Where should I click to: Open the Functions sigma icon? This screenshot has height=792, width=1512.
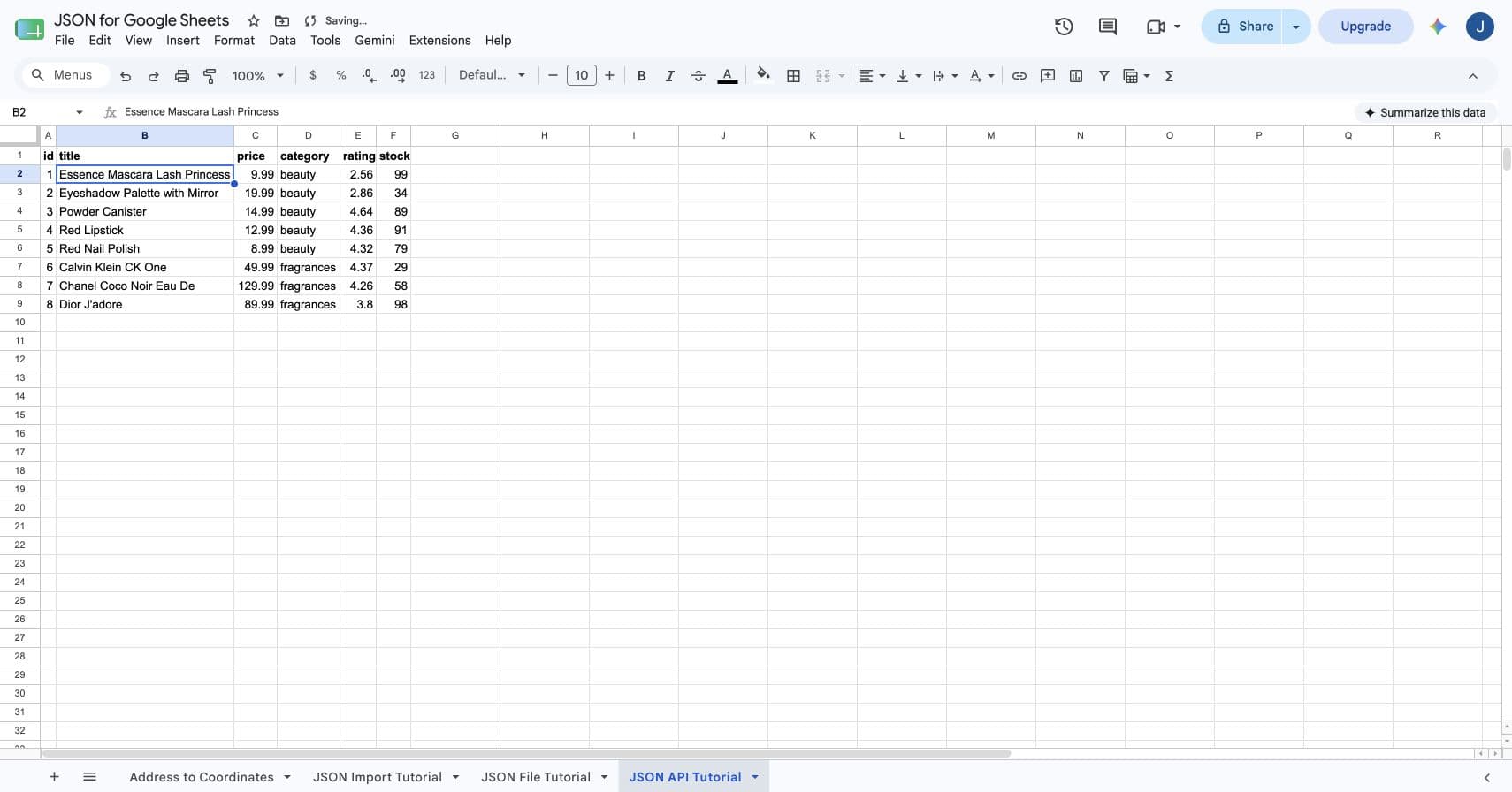[x=1169, y=76]
